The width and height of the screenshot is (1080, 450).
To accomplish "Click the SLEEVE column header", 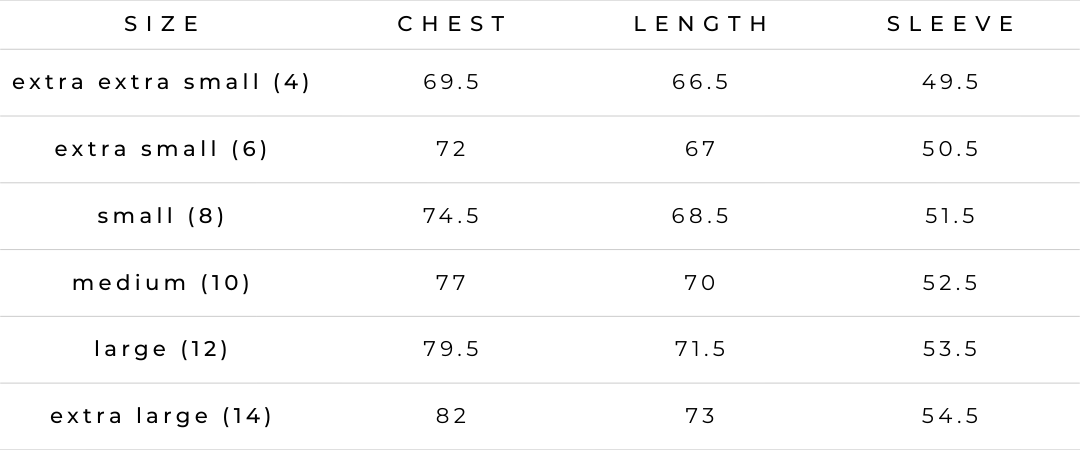I will point(951,24).
